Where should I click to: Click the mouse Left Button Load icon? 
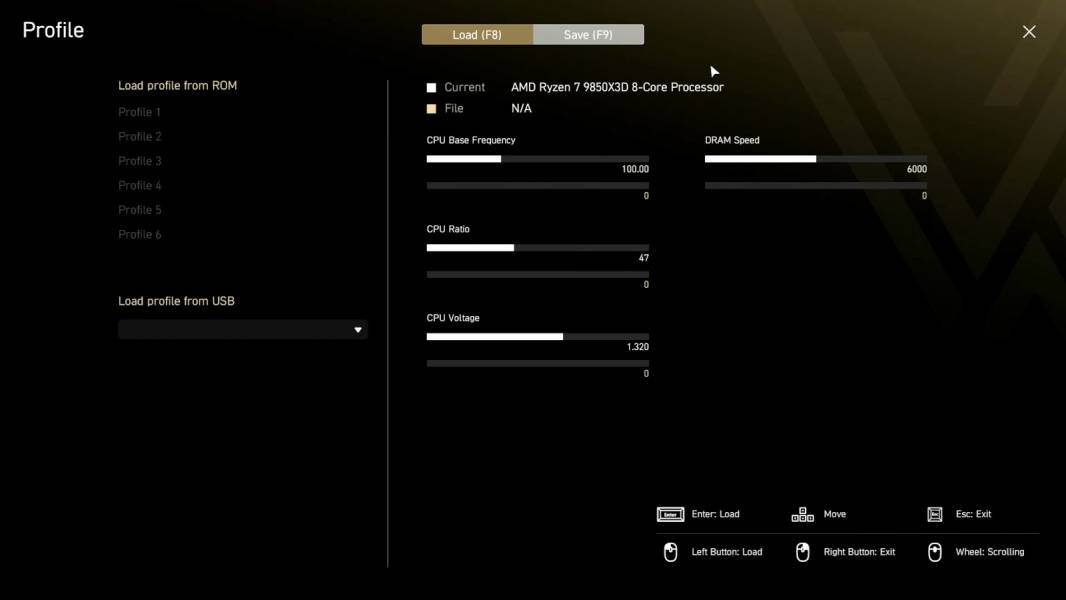click(x=670, y=552)
